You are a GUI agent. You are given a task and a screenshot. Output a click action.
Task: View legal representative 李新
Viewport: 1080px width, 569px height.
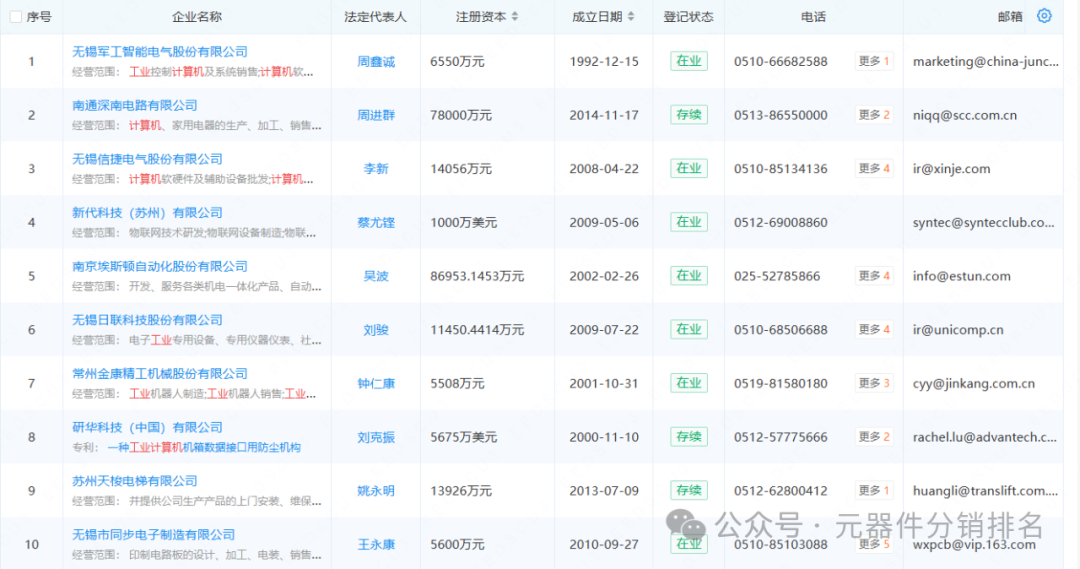376,169
